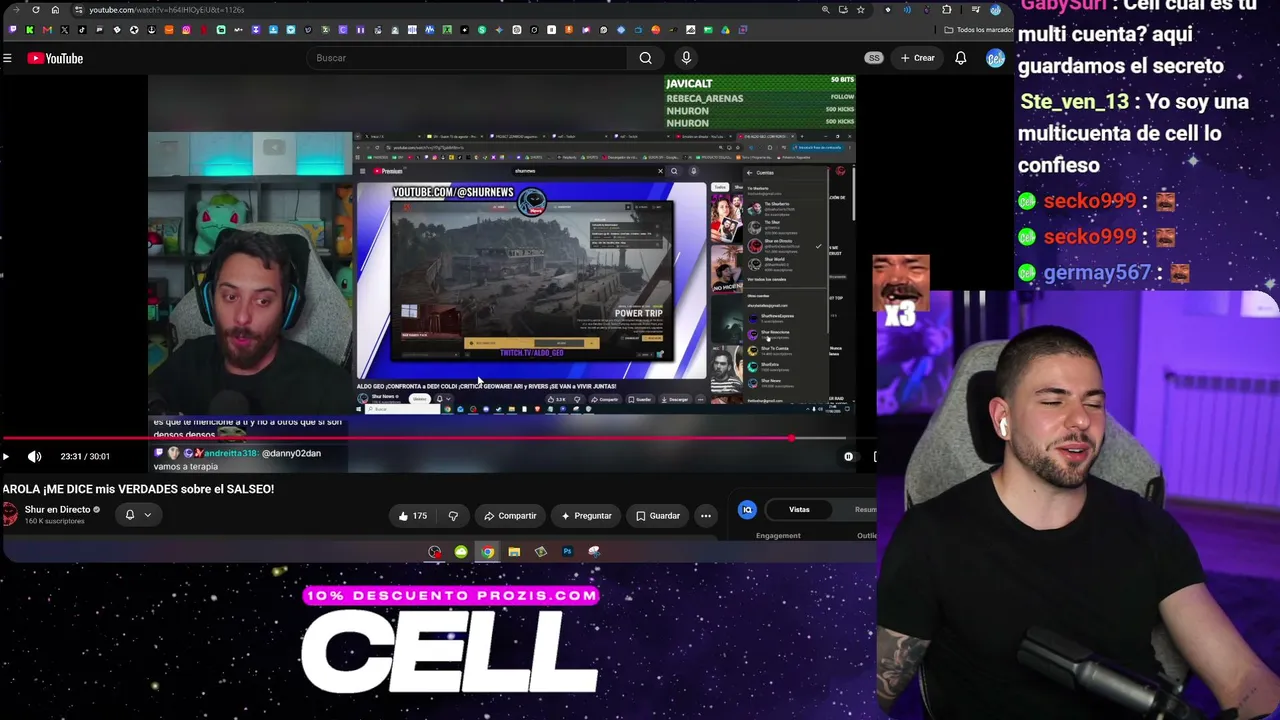Mute the video volume
1280x720 pixels.
tap(34, 457)
